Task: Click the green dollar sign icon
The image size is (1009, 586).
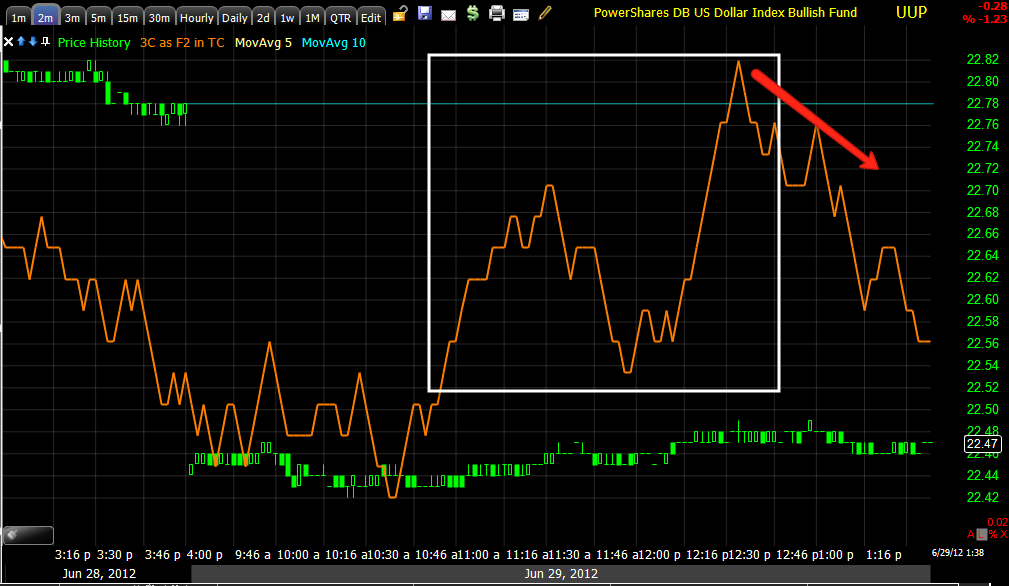Action: pyautogui.click(x=473, y=13)
